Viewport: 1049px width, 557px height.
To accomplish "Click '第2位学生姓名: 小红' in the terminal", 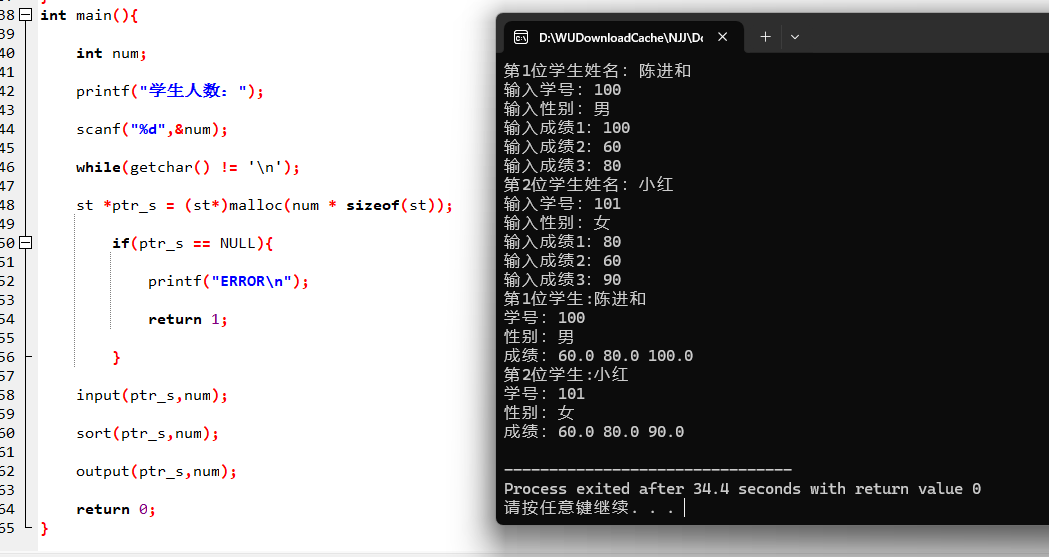I will click(x=589, y=185).
